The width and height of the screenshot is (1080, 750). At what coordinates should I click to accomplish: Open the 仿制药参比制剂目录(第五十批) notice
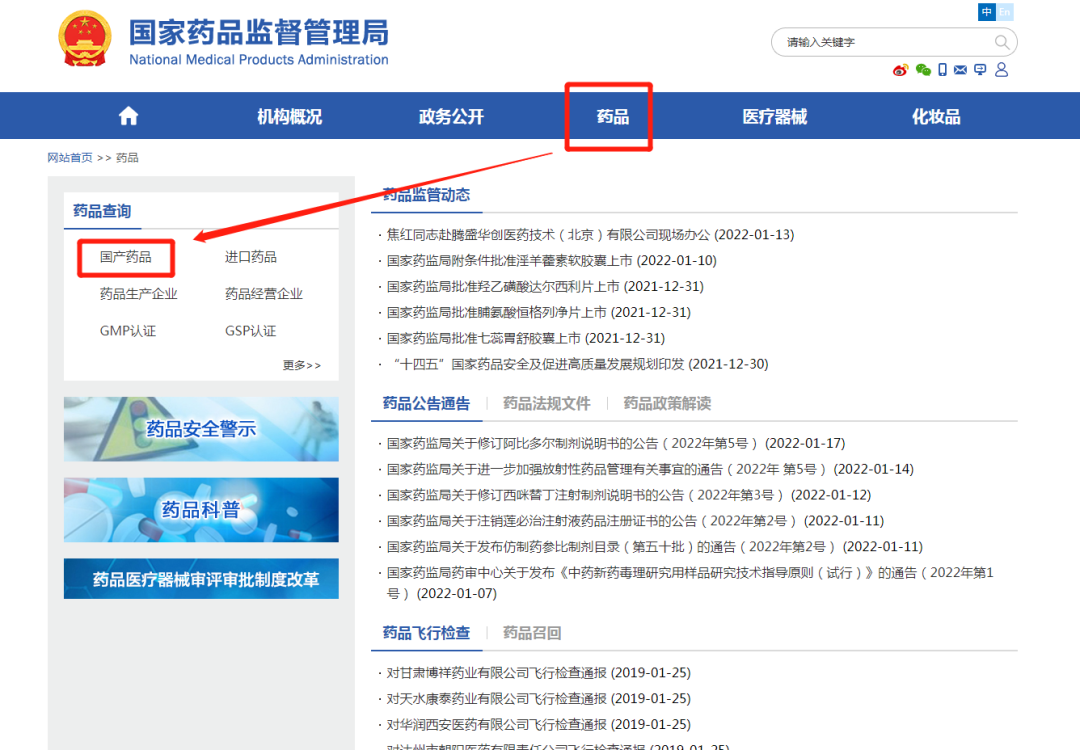pyautogui.click(x=654, y=547)
